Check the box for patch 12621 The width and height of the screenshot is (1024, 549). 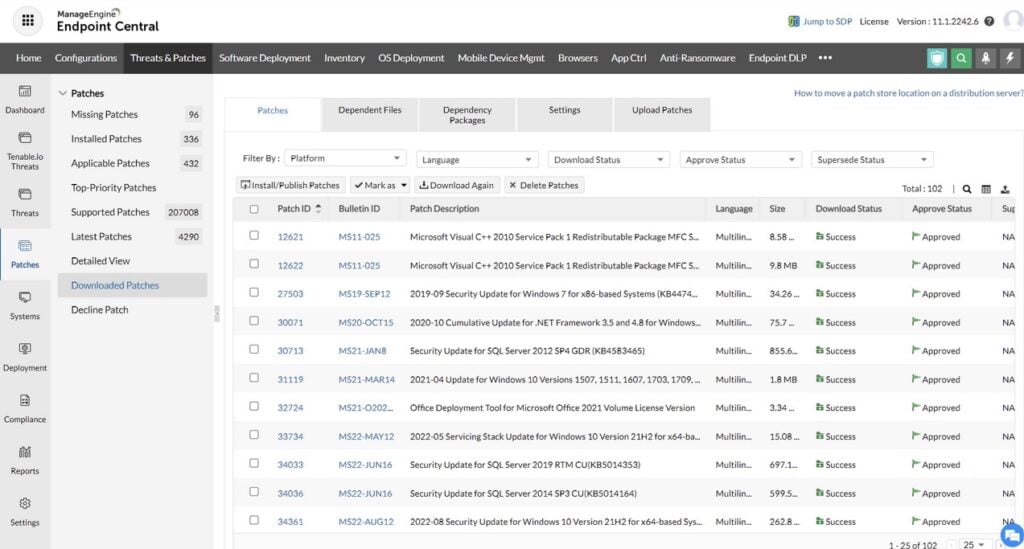pos(254,236)
